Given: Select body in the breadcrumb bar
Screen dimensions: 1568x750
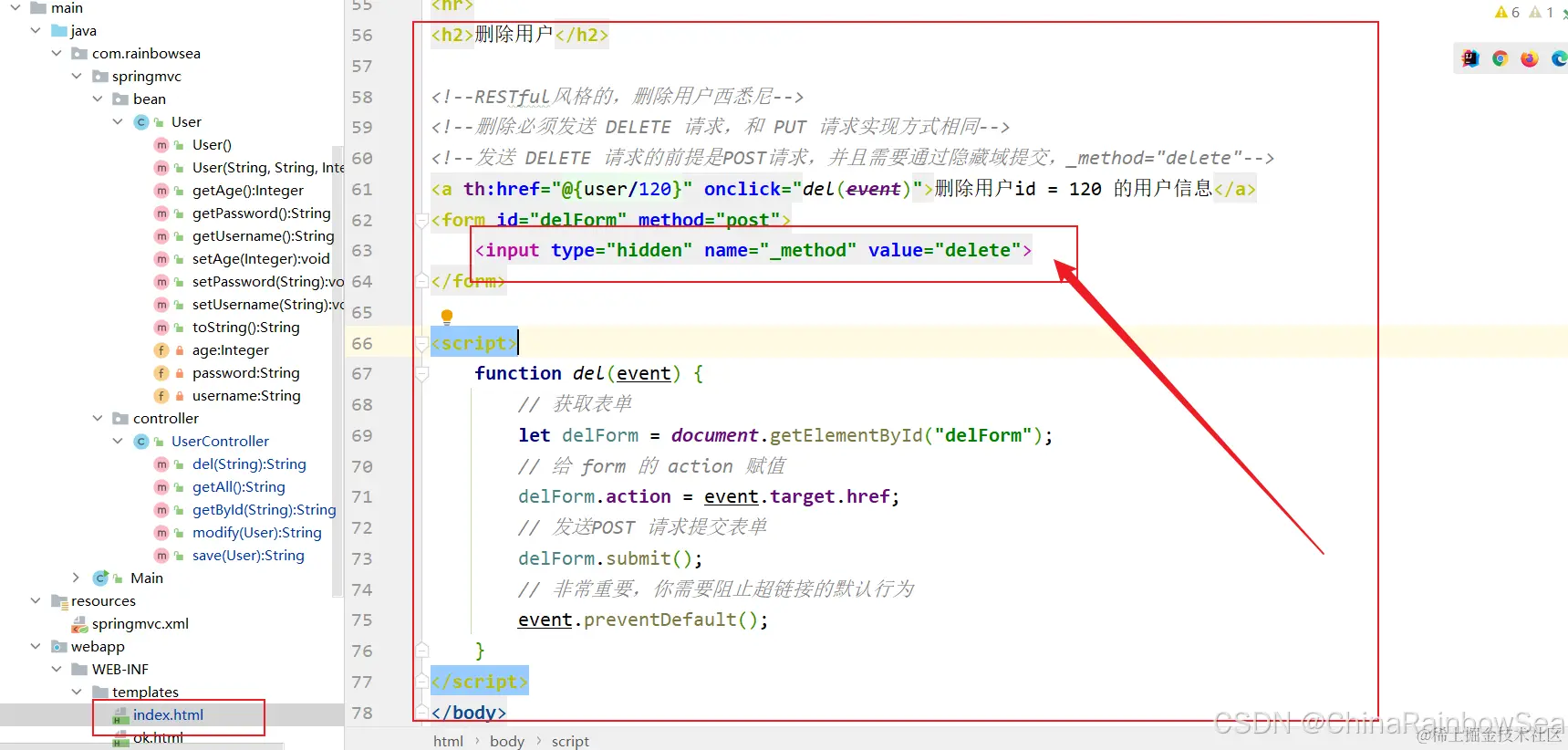Looking at the screenshot, I should coord(507,741).
